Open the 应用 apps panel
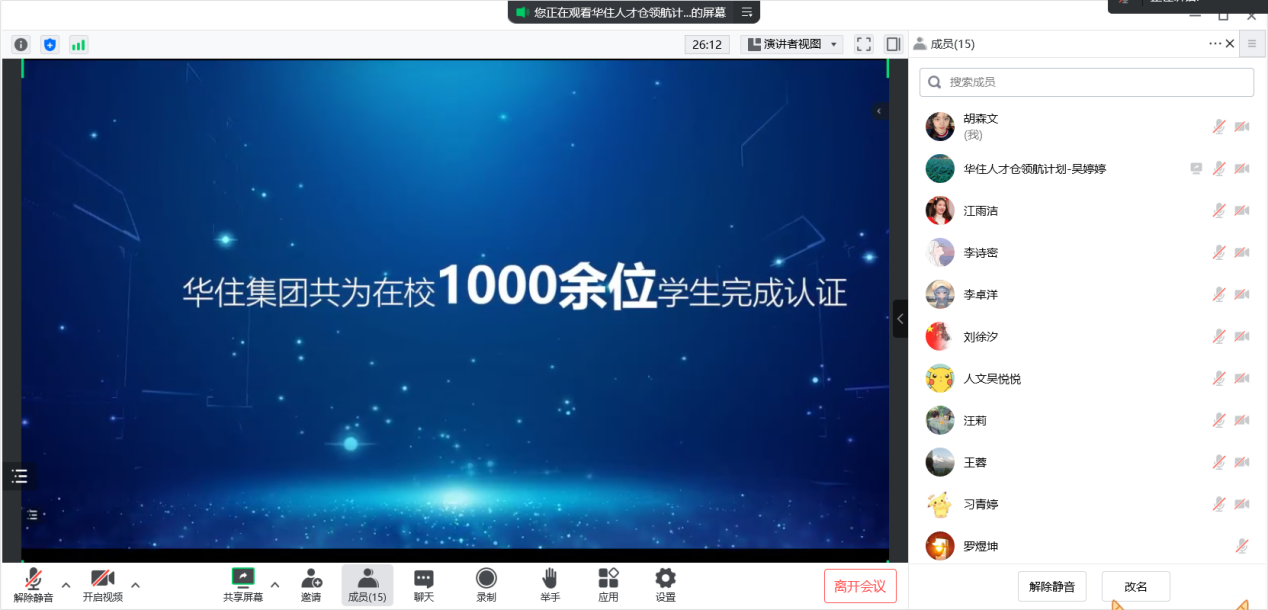Image resolution: width=1268 pixels, height=610 pixels. 608,585
